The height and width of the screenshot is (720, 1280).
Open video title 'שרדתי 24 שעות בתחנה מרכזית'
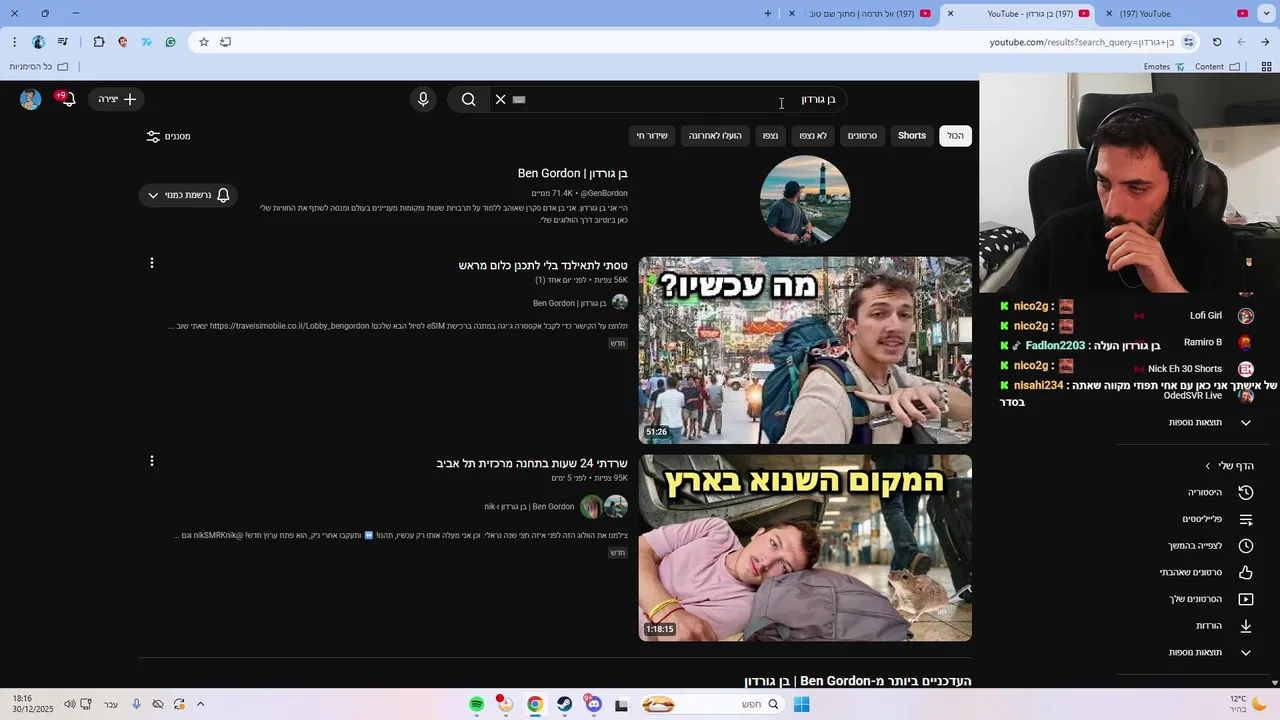point(532,463)
